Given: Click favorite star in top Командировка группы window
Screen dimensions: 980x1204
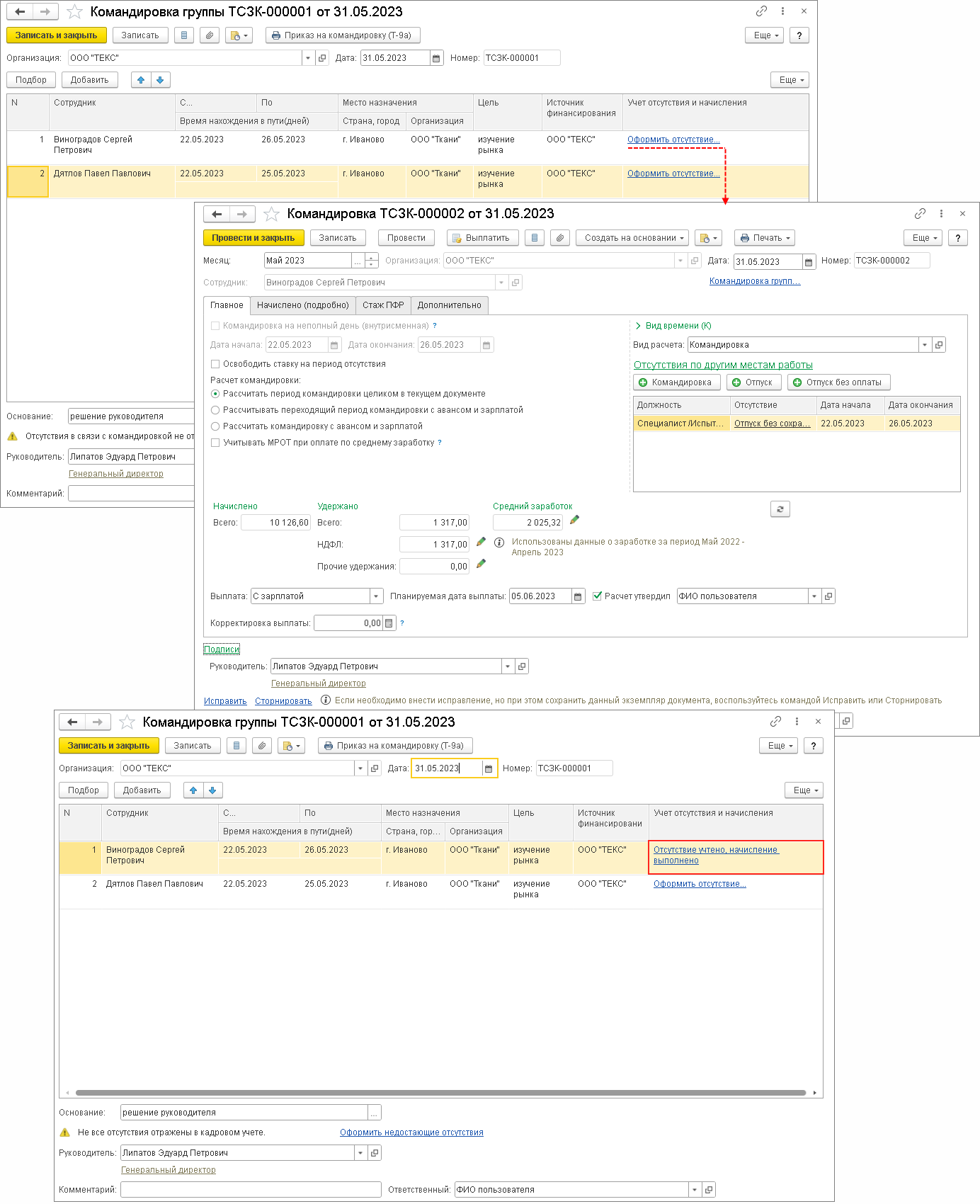Looking at the screenshot, I should [x=74, y=11].
